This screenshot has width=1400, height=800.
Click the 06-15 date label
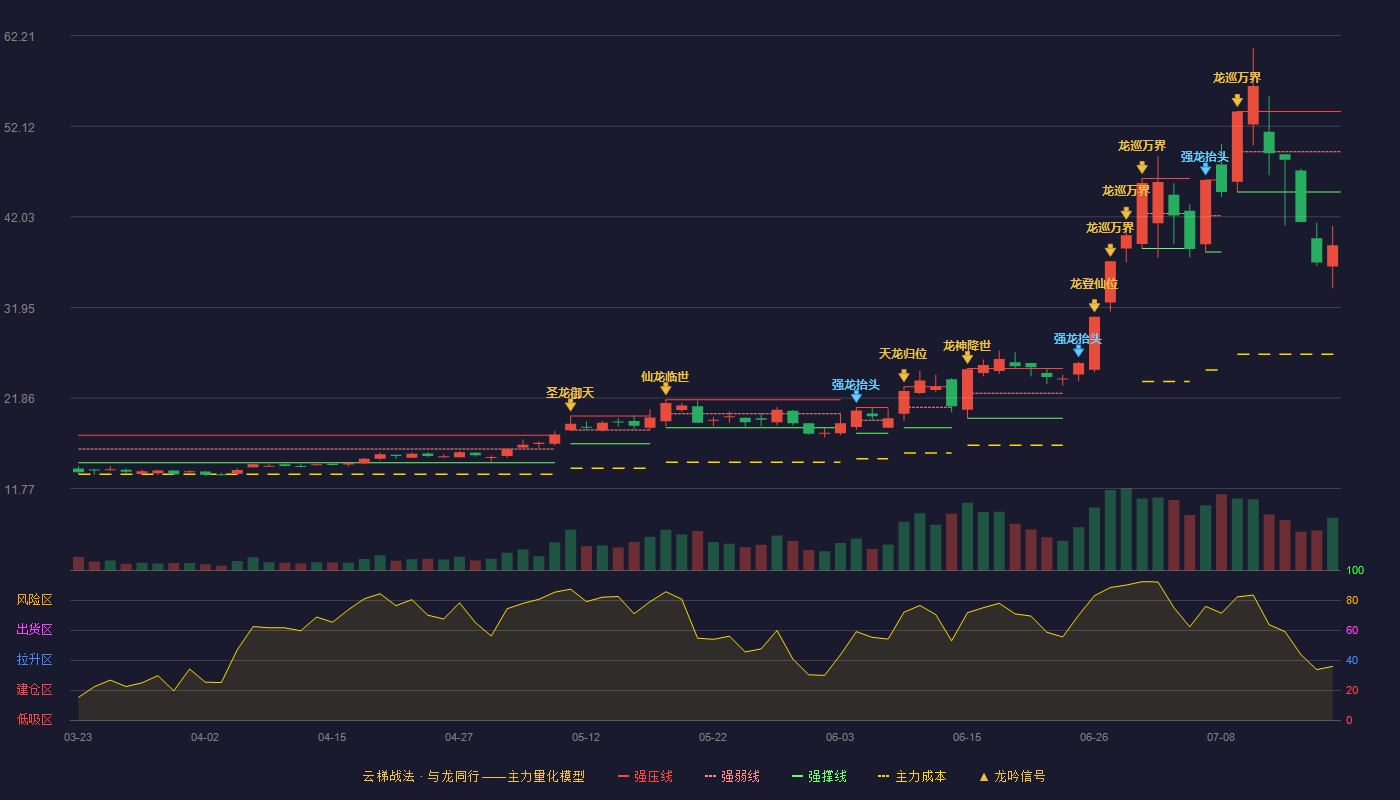(x=967, y=737)
